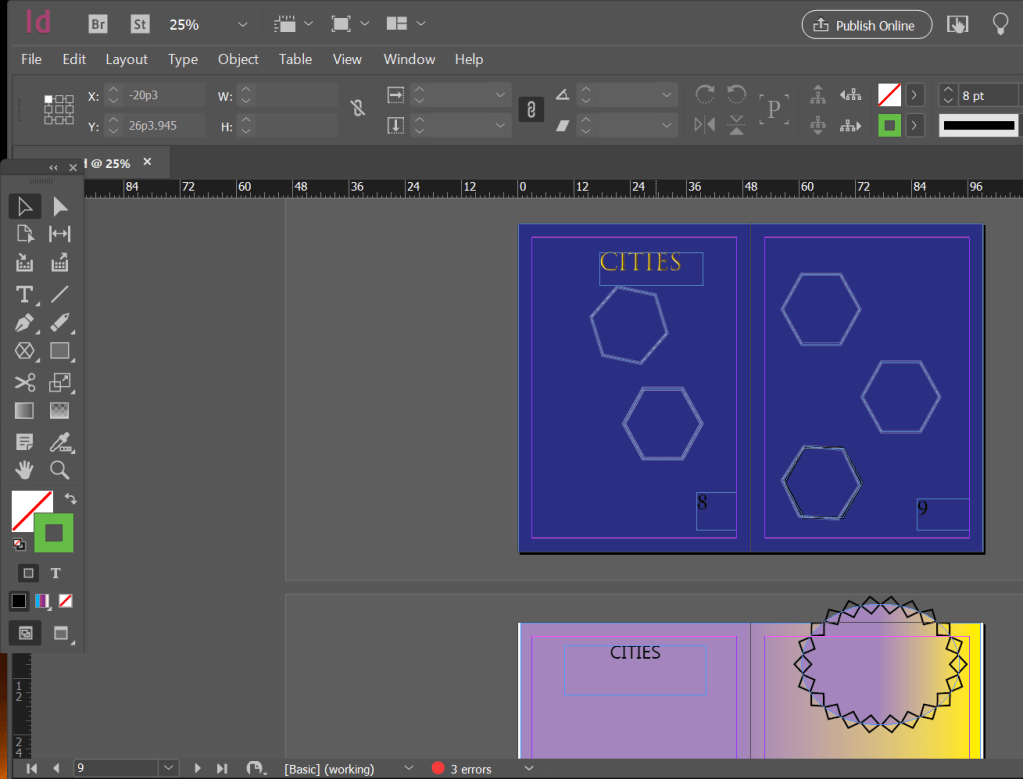Open Adobe Bridge with the Br icon
This screenshot has height=779, width=1023.
point(98,24)
